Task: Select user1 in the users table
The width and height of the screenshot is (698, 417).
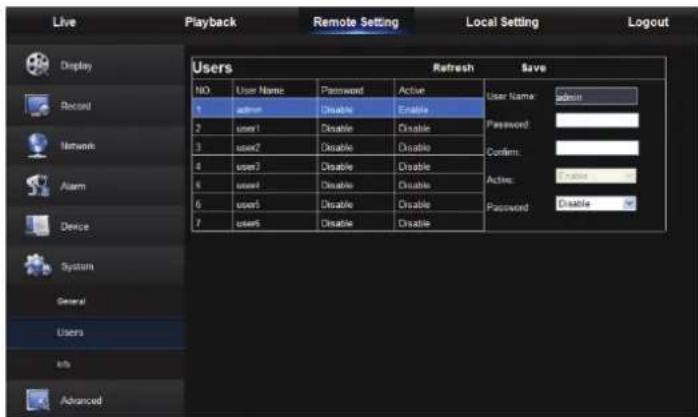Action: point(338,128)
